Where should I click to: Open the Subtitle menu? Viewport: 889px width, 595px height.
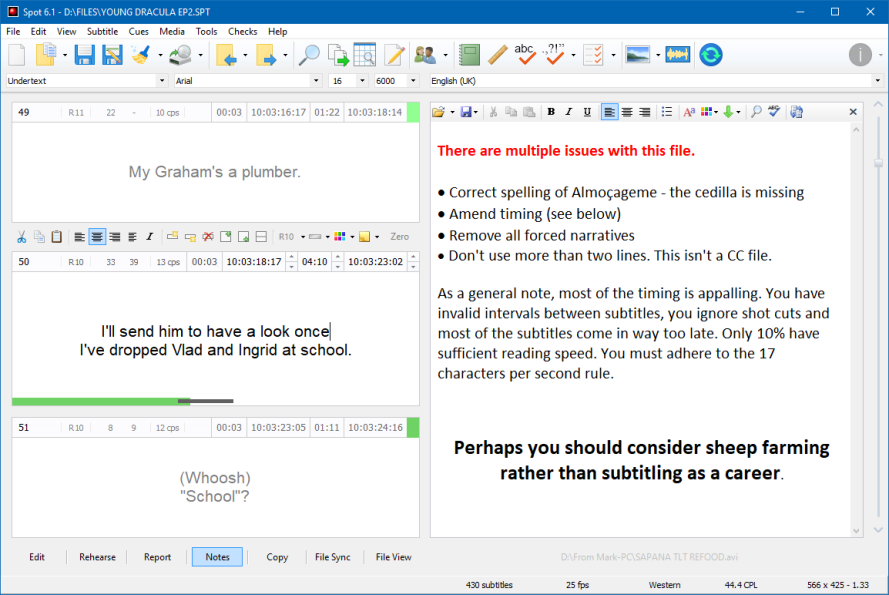[x=102, y=32]
